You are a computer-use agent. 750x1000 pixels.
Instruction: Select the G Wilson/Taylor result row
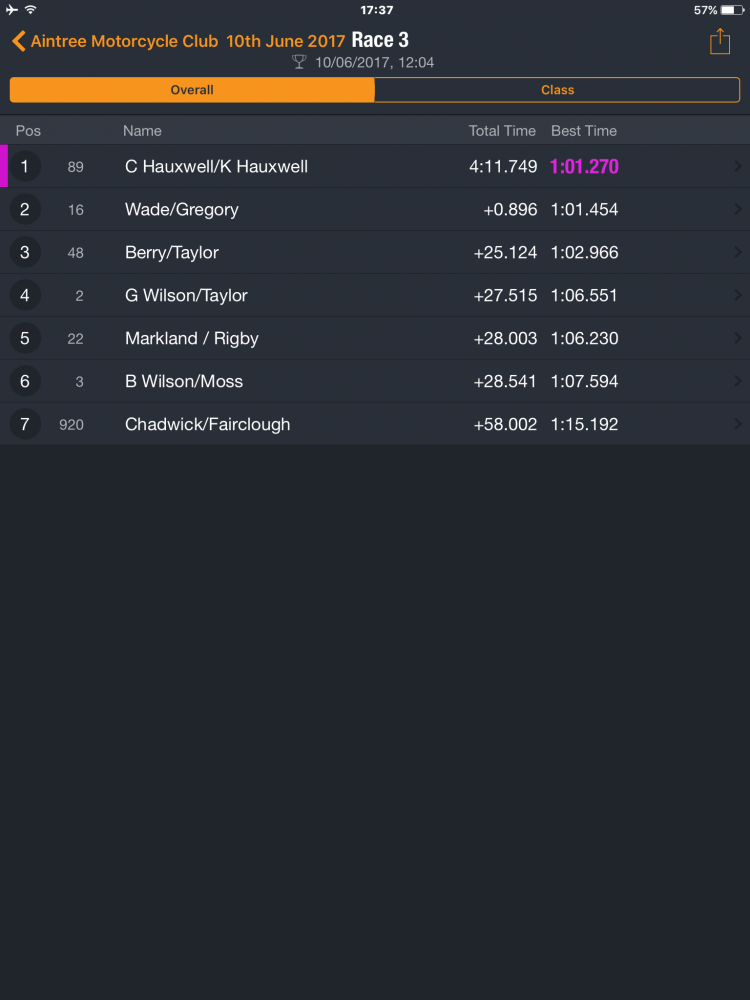375,295
